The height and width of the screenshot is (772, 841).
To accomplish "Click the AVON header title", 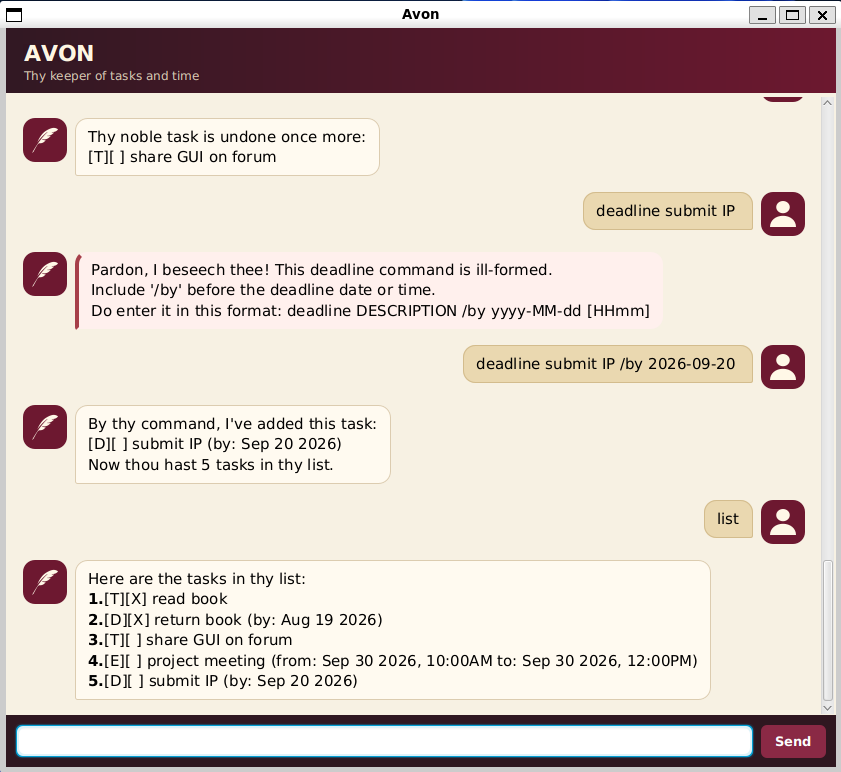I will (x=59, y=54).
